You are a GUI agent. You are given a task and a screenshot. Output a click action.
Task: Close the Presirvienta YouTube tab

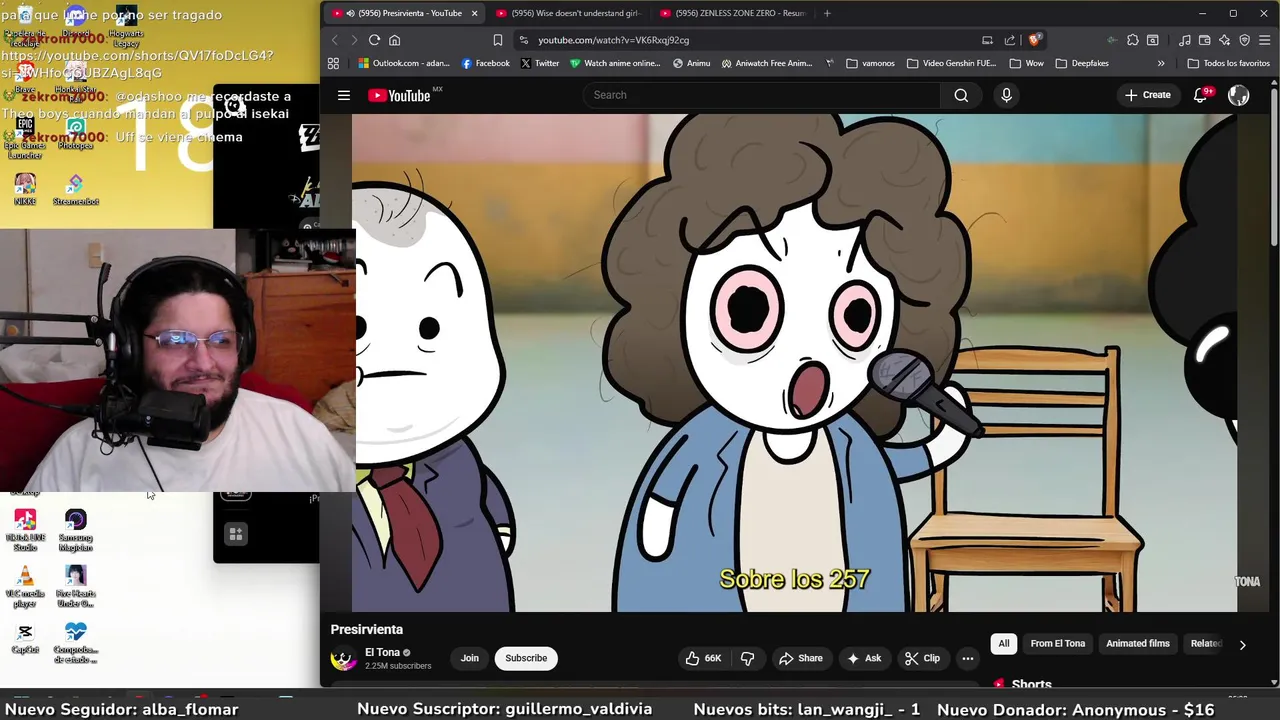474,13
